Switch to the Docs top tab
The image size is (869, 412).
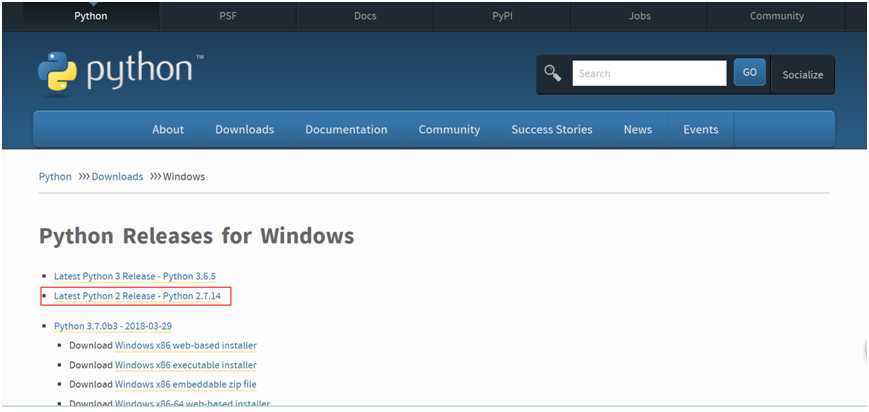coord(365,16)
